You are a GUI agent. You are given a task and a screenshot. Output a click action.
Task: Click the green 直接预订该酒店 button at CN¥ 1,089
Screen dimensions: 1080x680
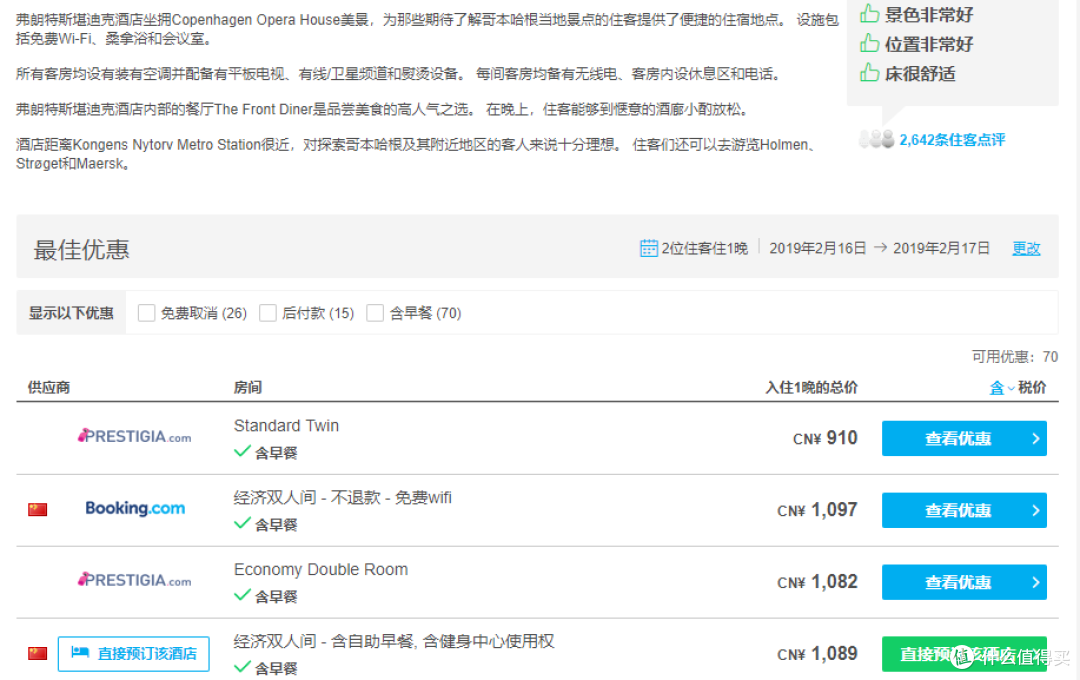pos(964,654)
